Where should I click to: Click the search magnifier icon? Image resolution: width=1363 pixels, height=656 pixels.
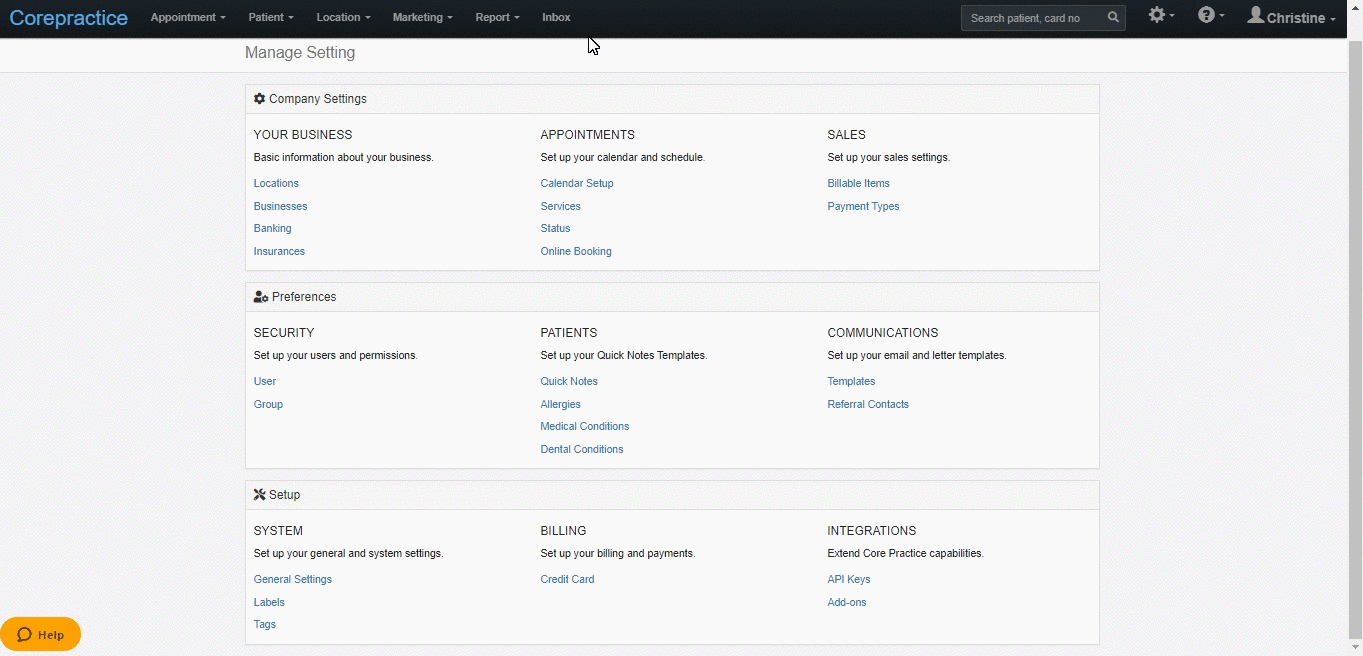[x=1113, y=18]
